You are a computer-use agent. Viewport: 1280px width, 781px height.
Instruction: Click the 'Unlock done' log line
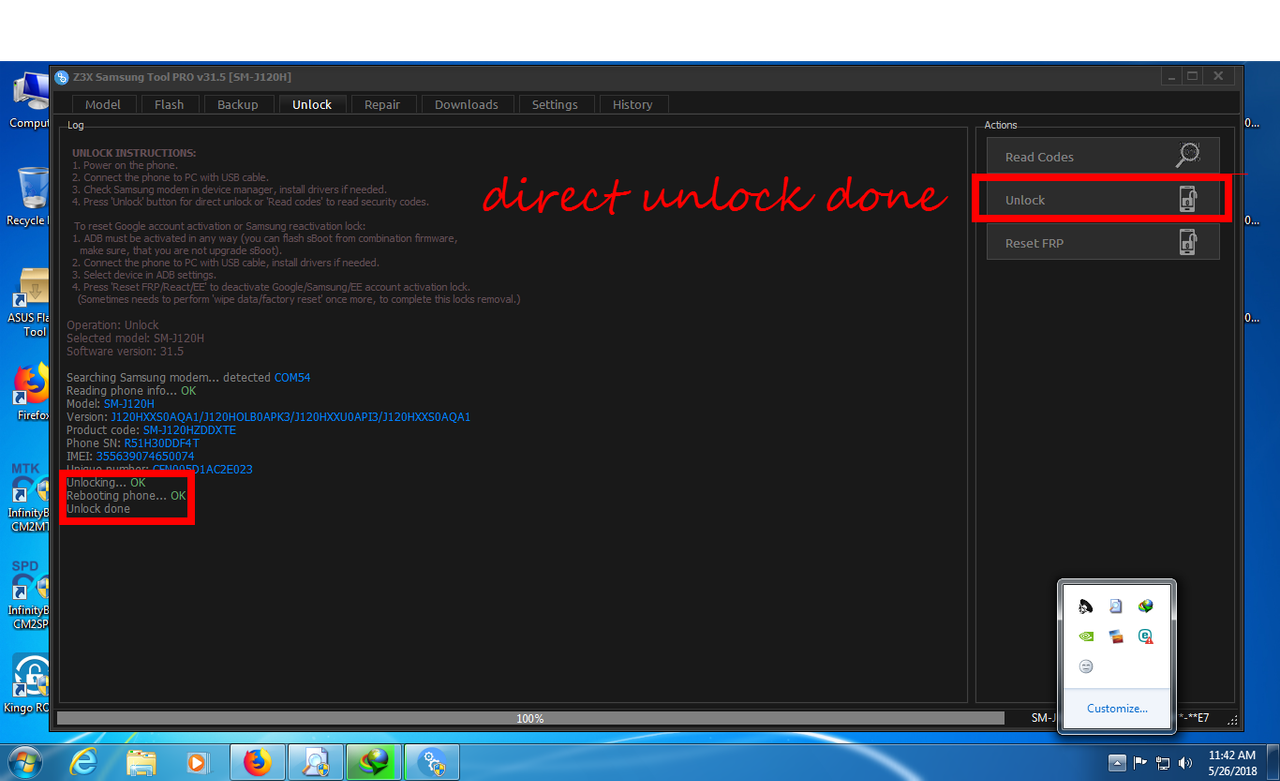pos(98,509)
